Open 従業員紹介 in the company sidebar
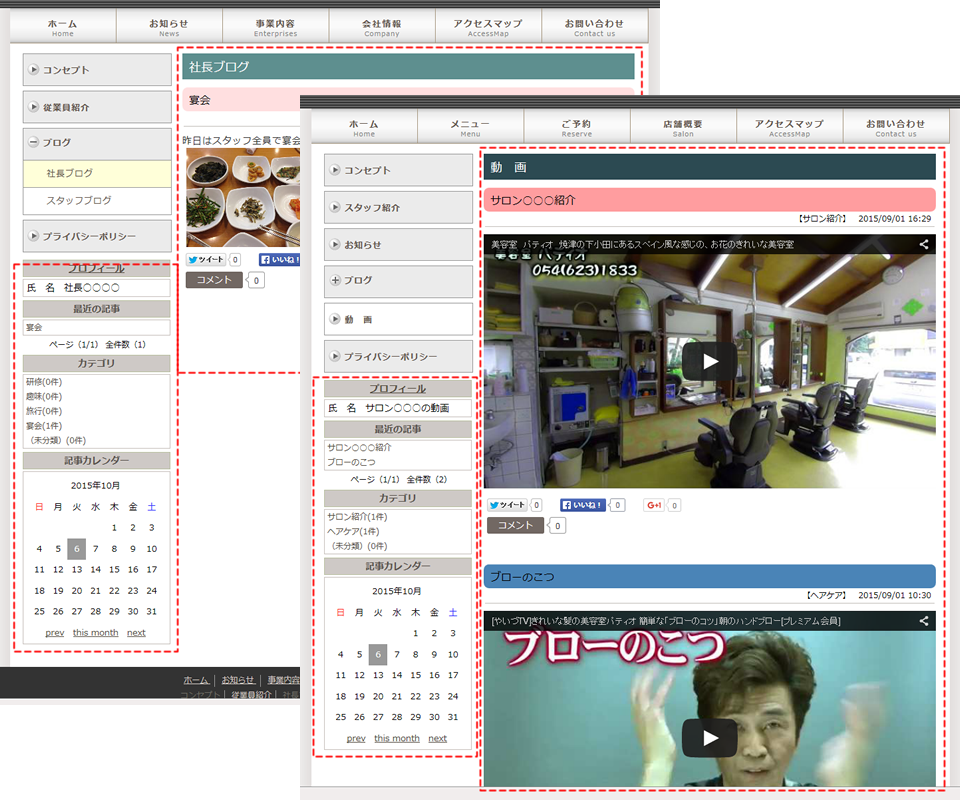This screenshot has width=960, height=800. coord(97,107)
